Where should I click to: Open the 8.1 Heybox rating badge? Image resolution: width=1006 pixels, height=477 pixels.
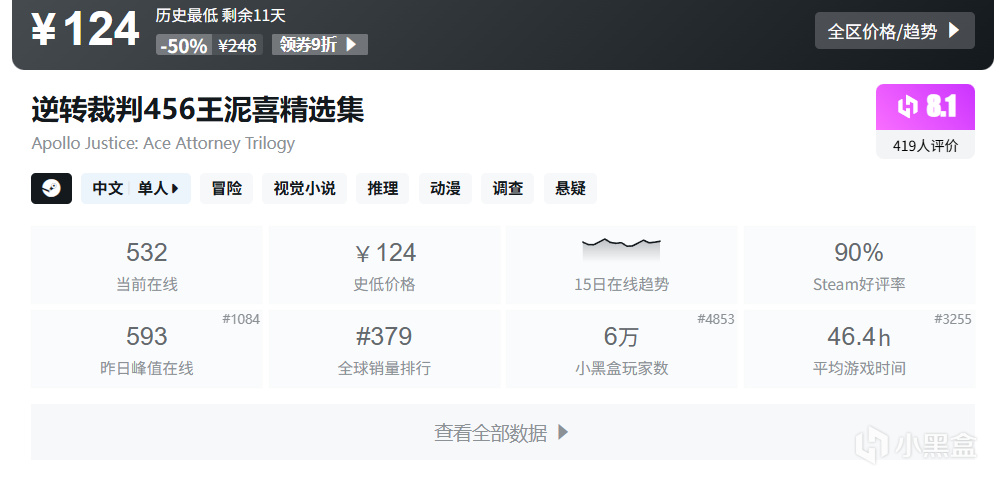pyautogui.click(x=925, y=107)
